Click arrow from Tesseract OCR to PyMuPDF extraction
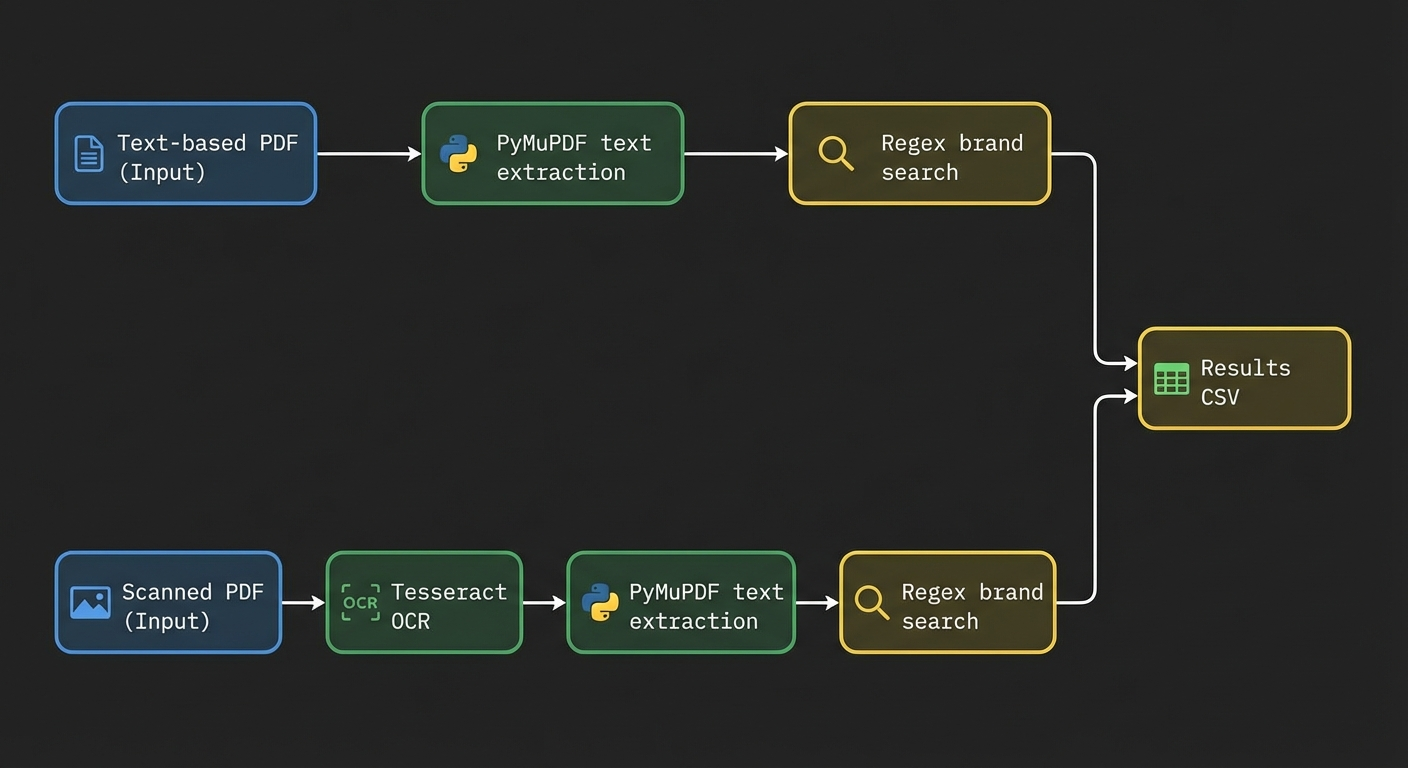 [546, 602]
